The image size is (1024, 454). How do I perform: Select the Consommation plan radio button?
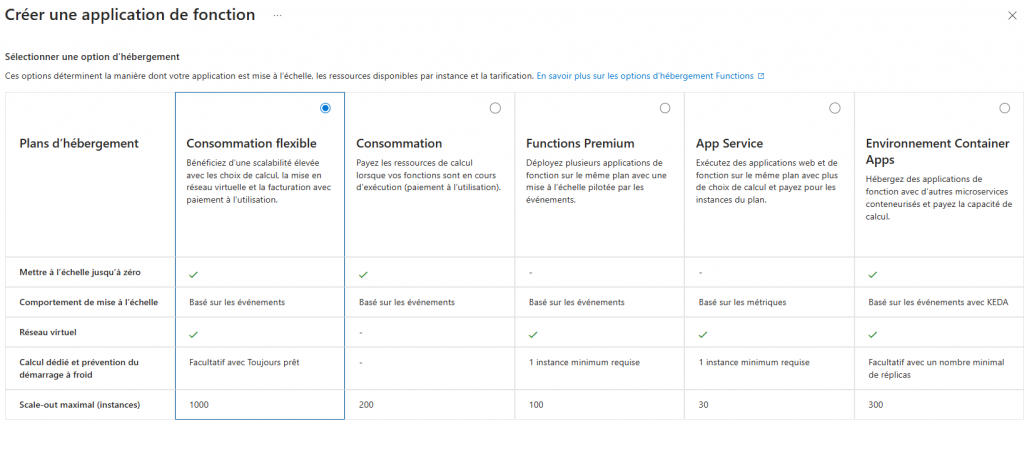pos(495,108)
